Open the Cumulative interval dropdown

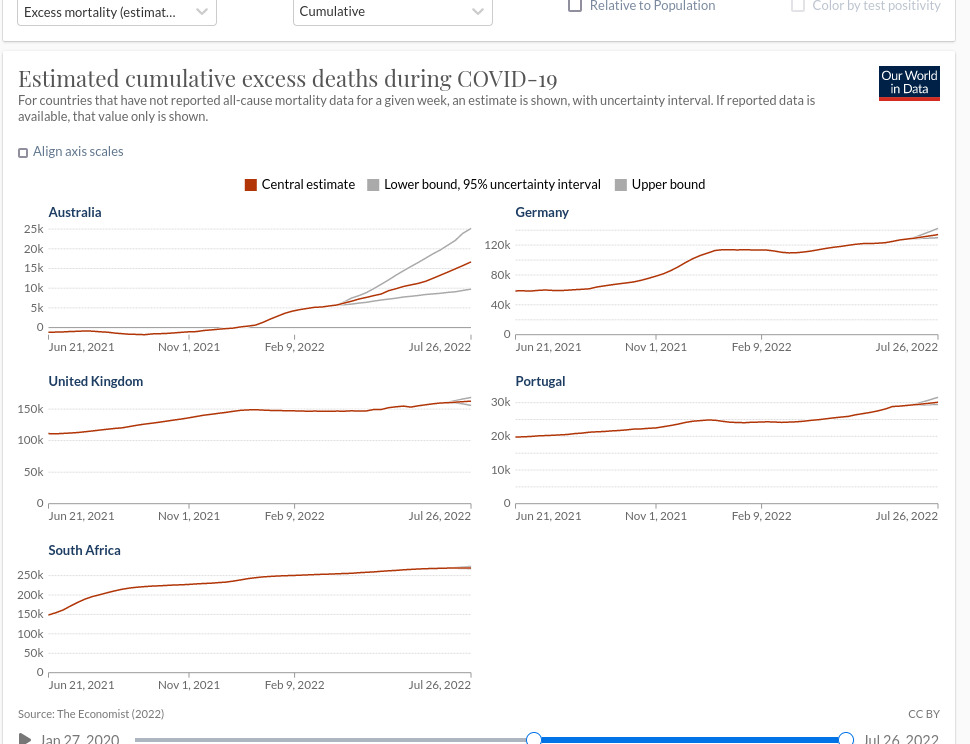(393, 12)
